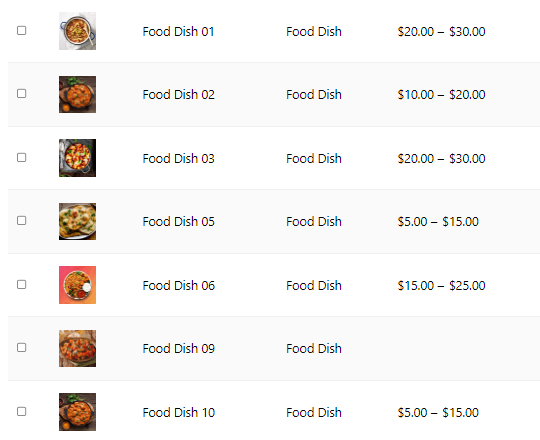Toggle the checkbox beside Food Dish 05
540x440 pixels.
21,220
